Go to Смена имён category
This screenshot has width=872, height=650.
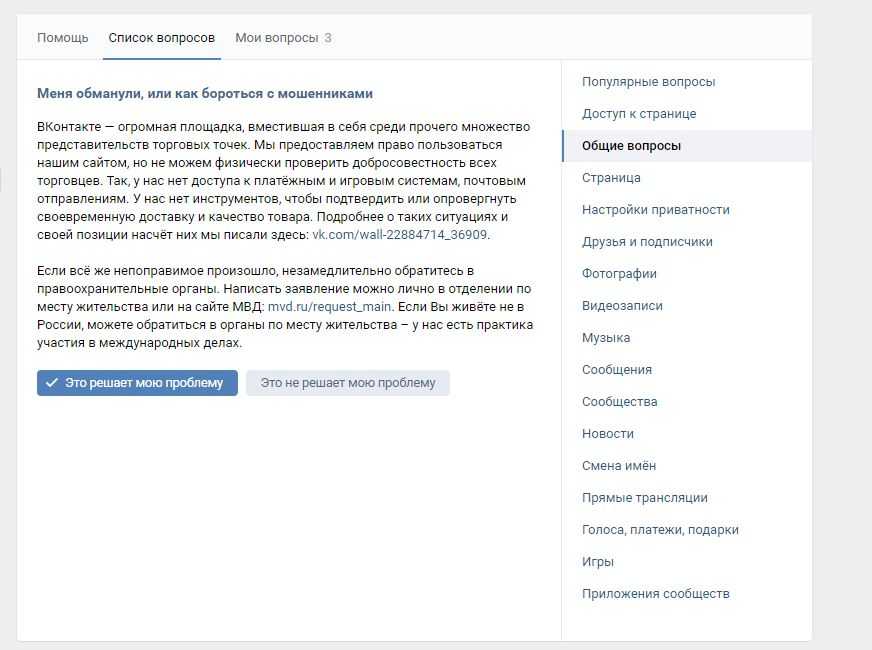687,465
